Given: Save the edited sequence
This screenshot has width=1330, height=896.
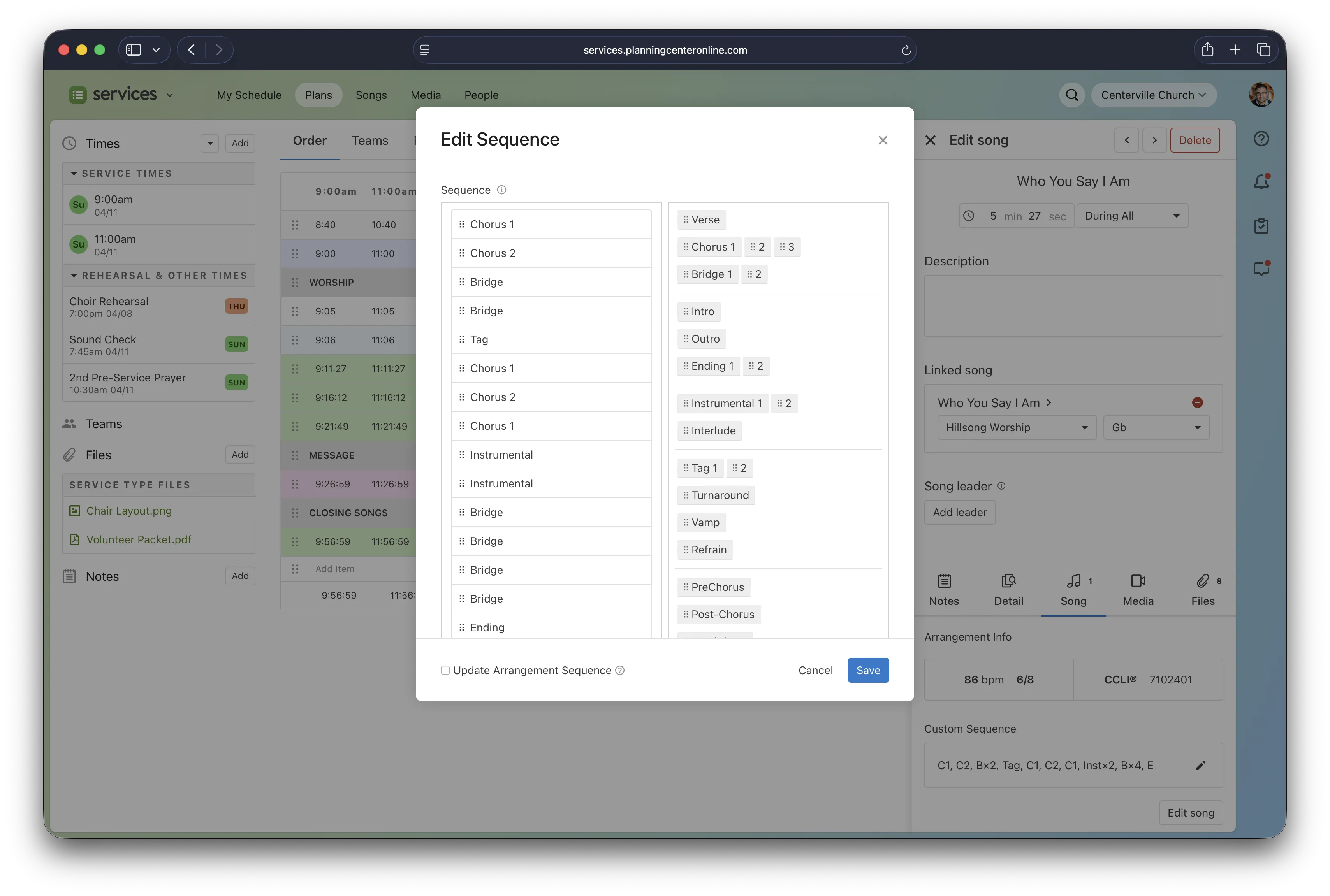Looking at the screenshot, I should pyautogui.click(x=867, y=670).
